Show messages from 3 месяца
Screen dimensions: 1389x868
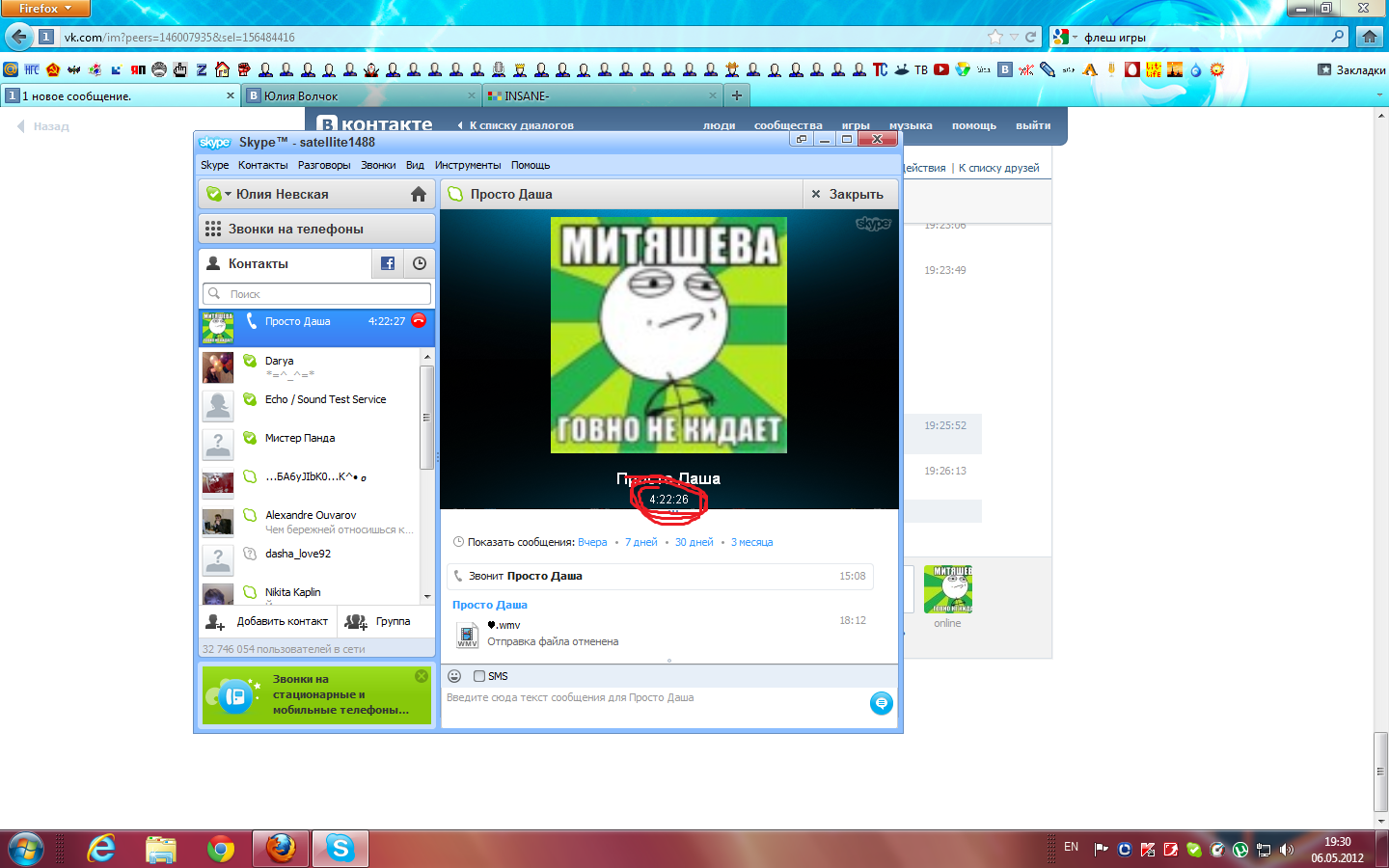[751, 542]
